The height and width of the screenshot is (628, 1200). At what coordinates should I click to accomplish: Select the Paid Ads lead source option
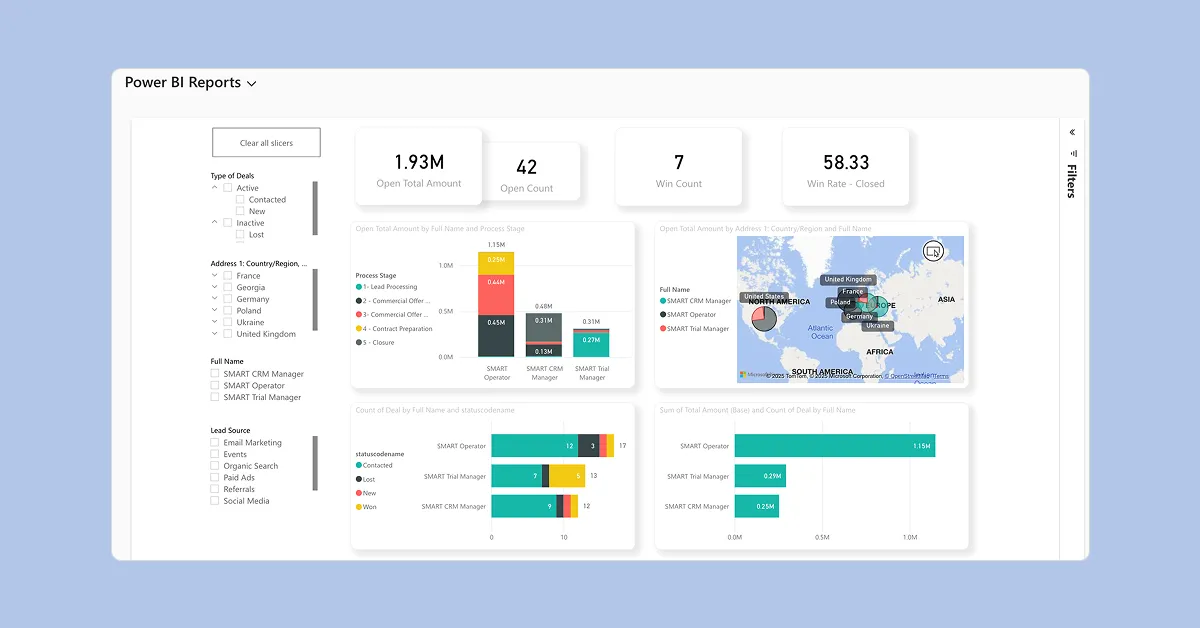tap(215, 478)
